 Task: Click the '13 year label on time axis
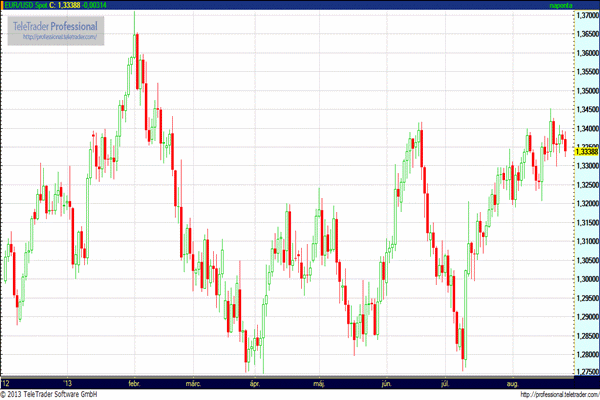pyautogui.click(x=68, y=383)
